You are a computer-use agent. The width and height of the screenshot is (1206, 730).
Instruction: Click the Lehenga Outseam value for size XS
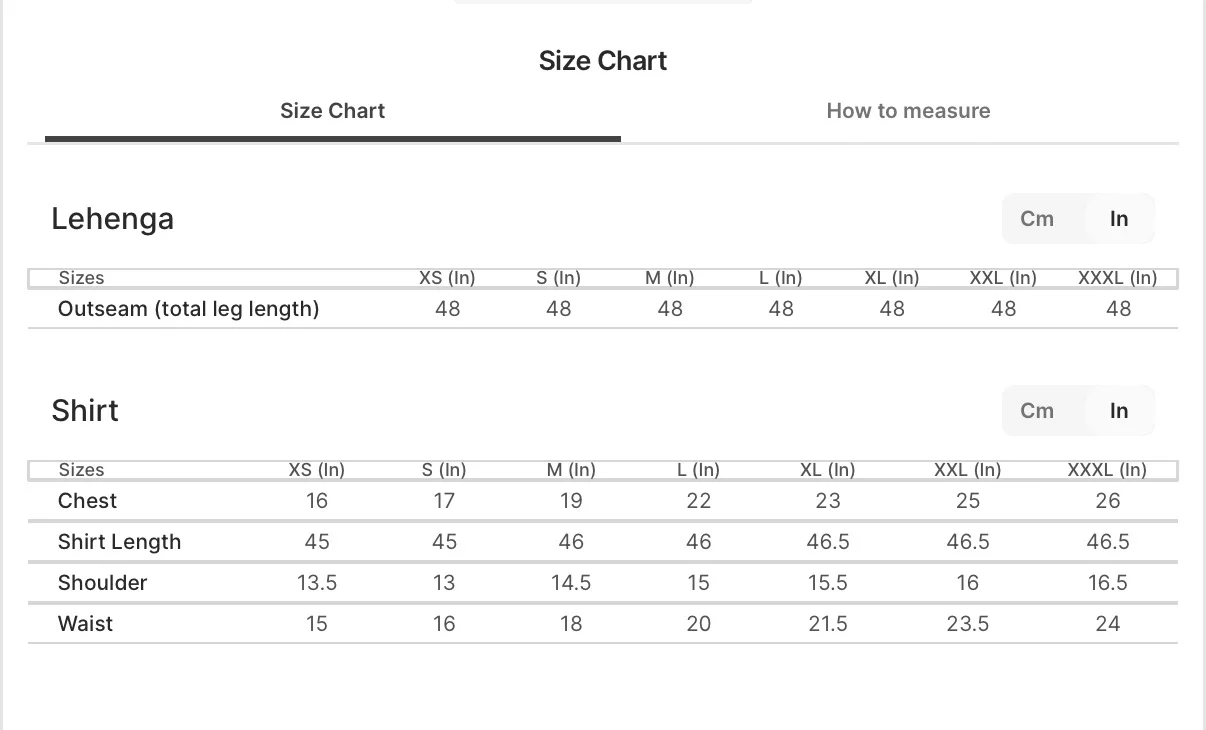447,309
